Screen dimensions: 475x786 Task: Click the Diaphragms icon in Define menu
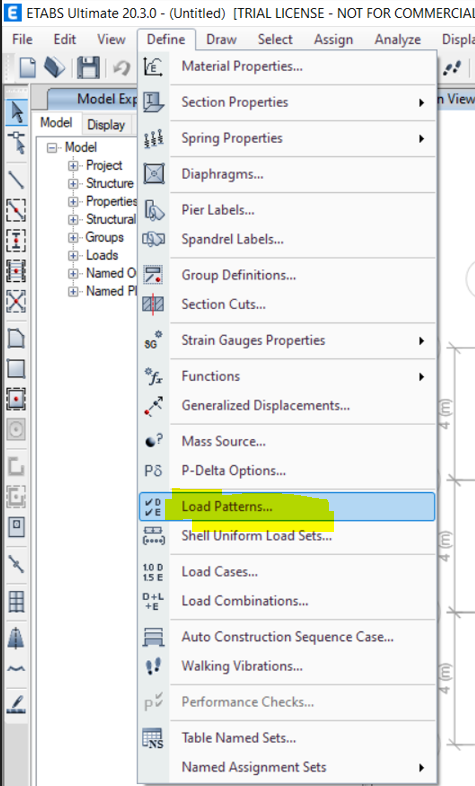(x=154, y=174)
